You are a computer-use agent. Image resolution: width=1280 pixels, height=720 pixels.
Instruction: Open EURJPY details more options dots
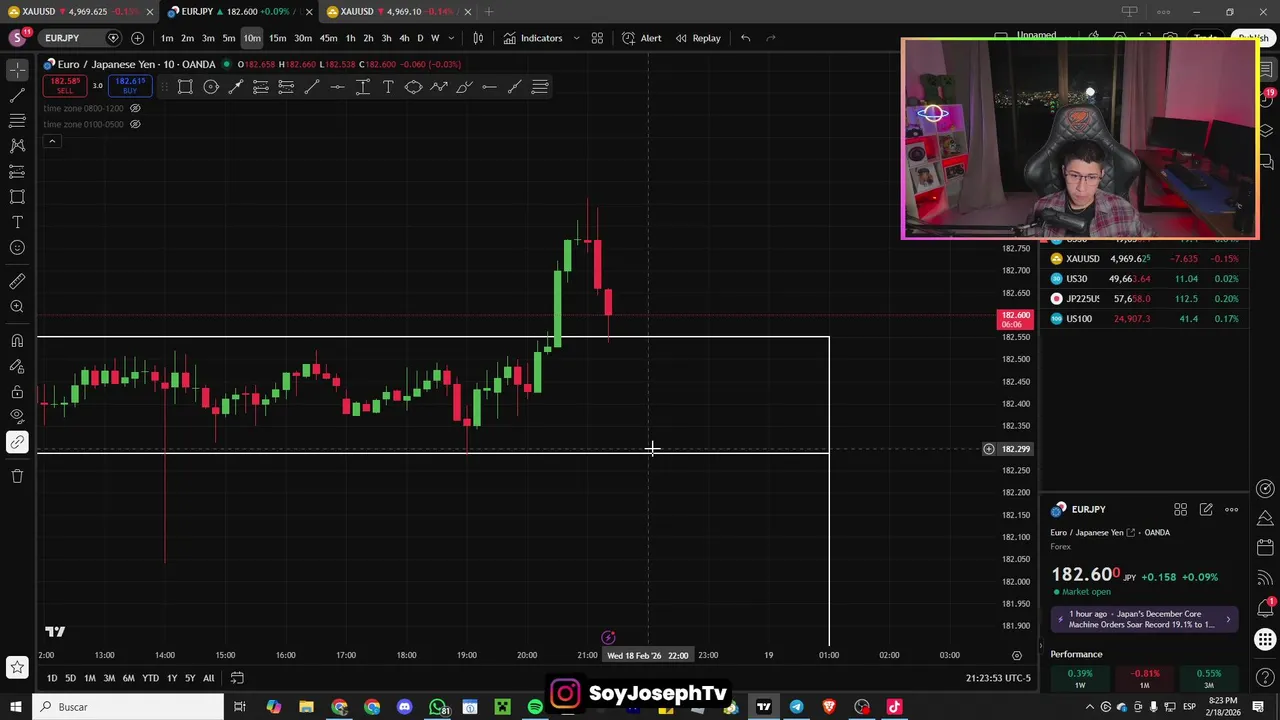1231,510
